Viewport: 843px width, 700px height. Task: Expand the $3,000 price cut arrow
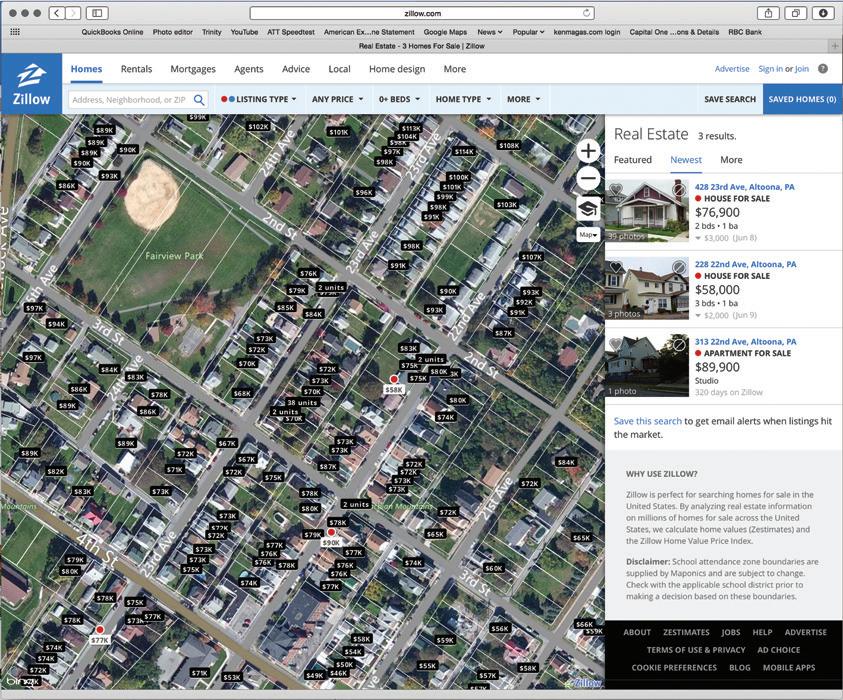[x=698, y=238]
